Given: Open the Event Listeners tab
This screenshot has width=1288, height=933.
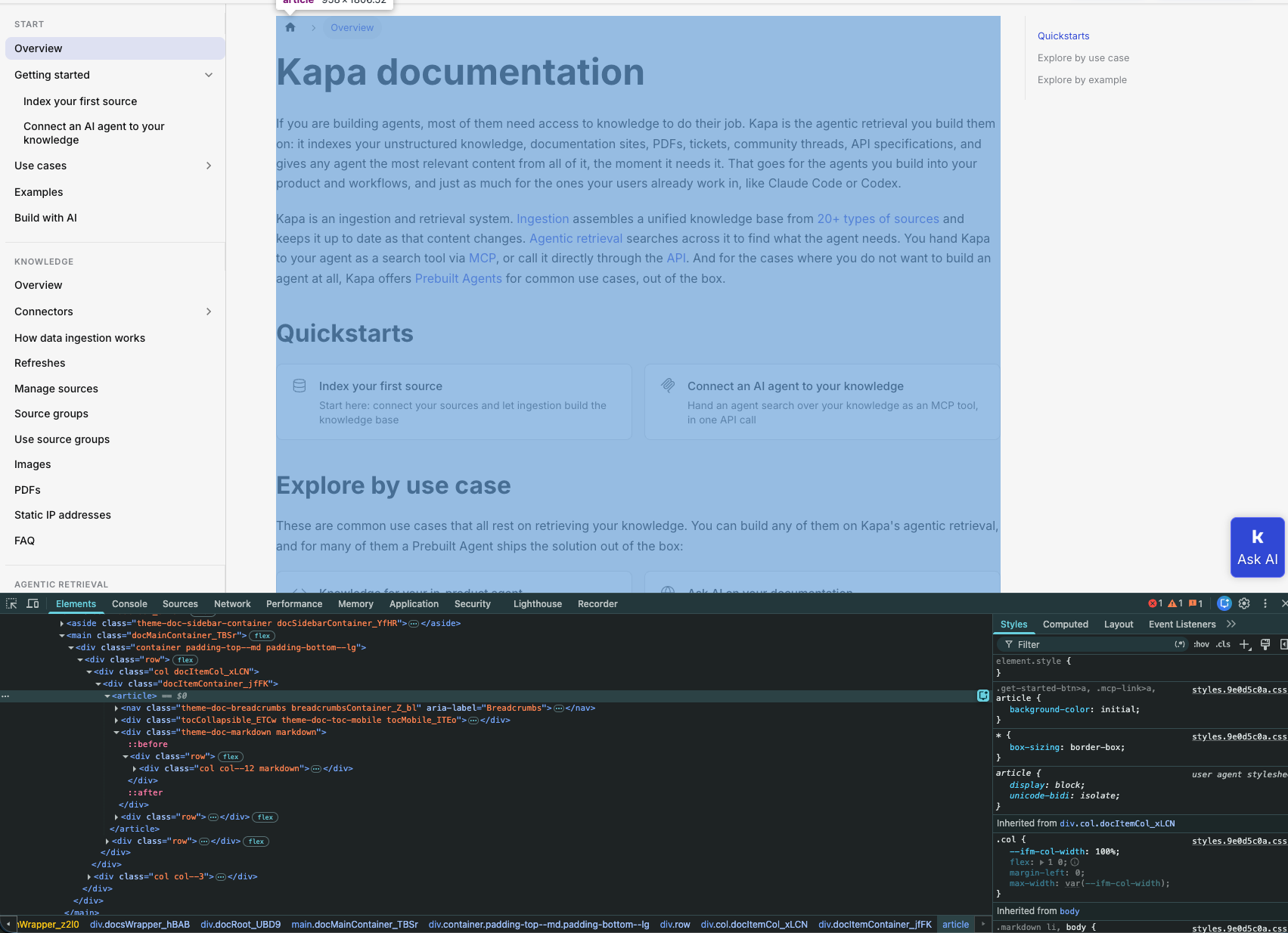Looking at the screenshot, I should point(1182,624).
